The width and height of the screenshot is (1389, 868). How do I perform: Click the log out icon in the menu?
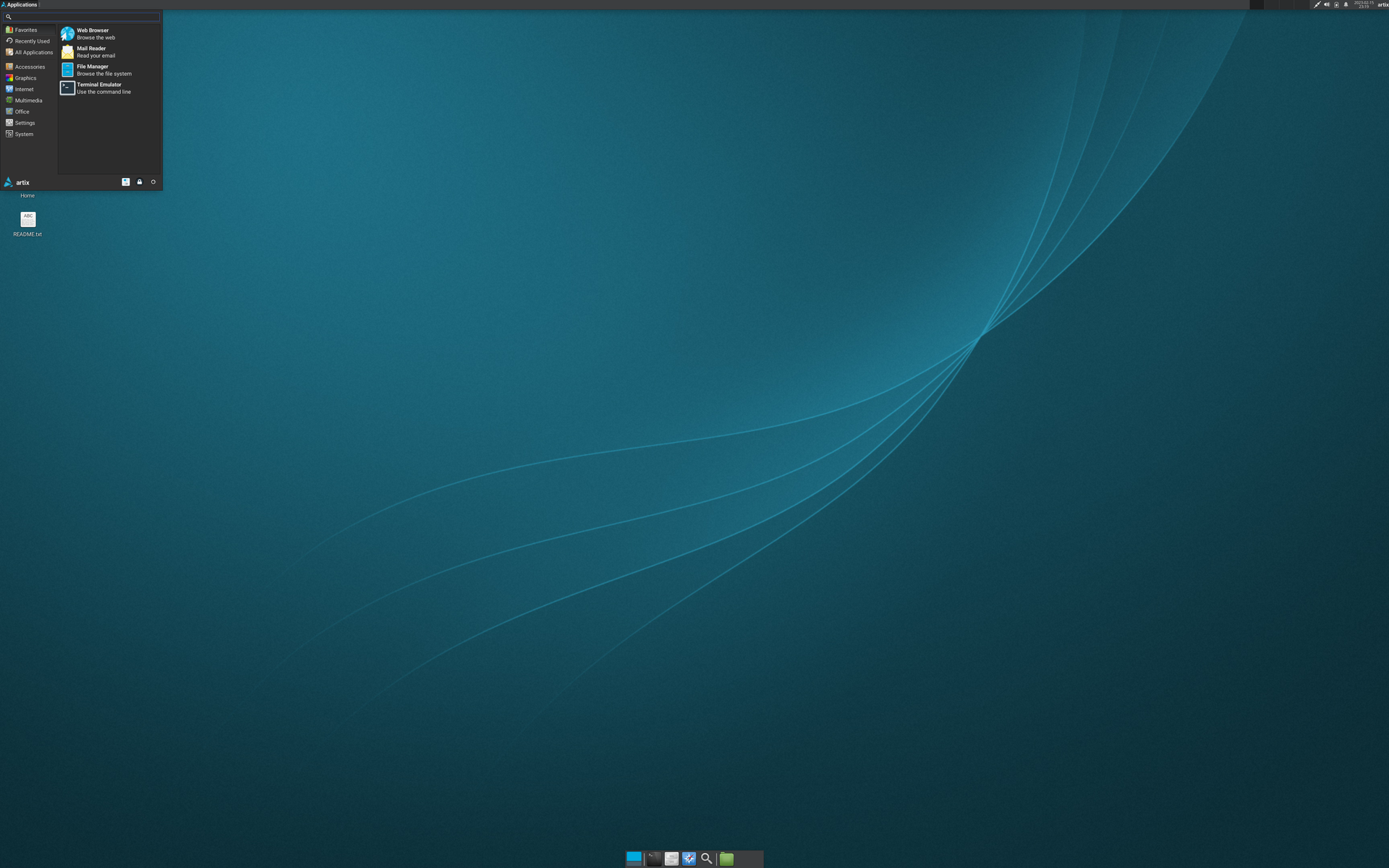(x=153, y=182)
